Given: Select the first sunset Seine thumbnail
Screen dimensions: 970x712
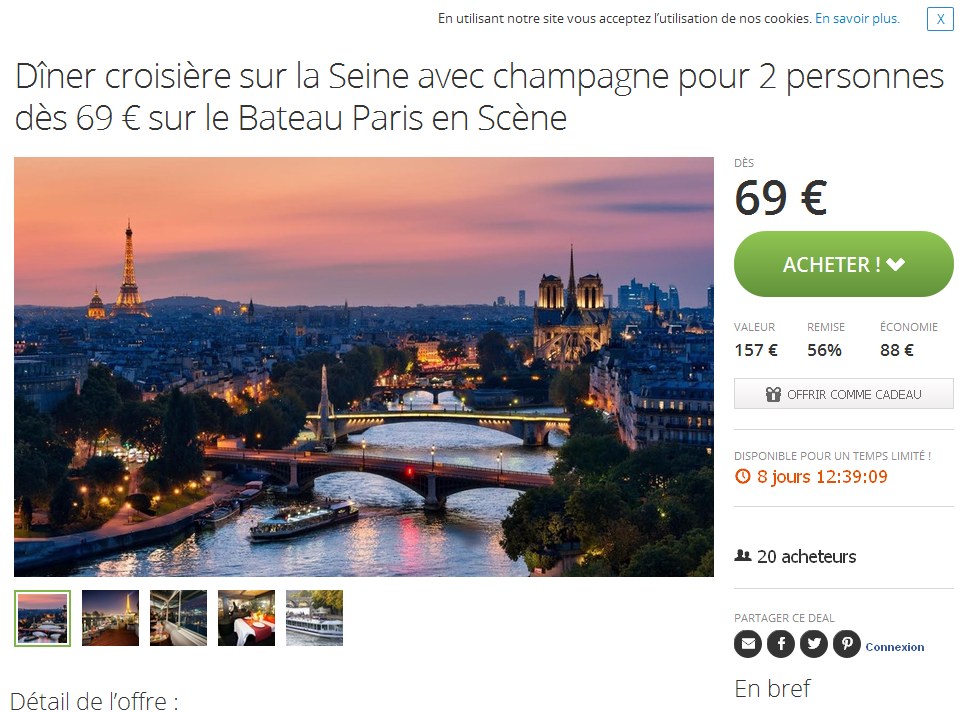Looking at the screenshot, I should (43, 618).
